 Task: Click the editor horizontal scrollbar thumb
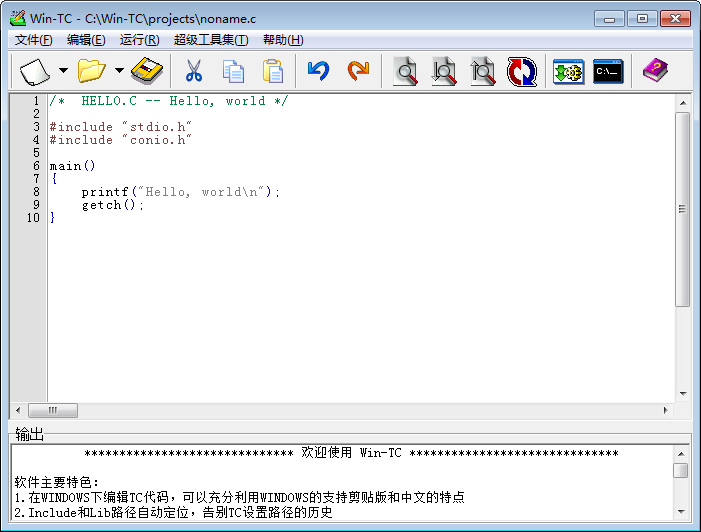(53, 410)
